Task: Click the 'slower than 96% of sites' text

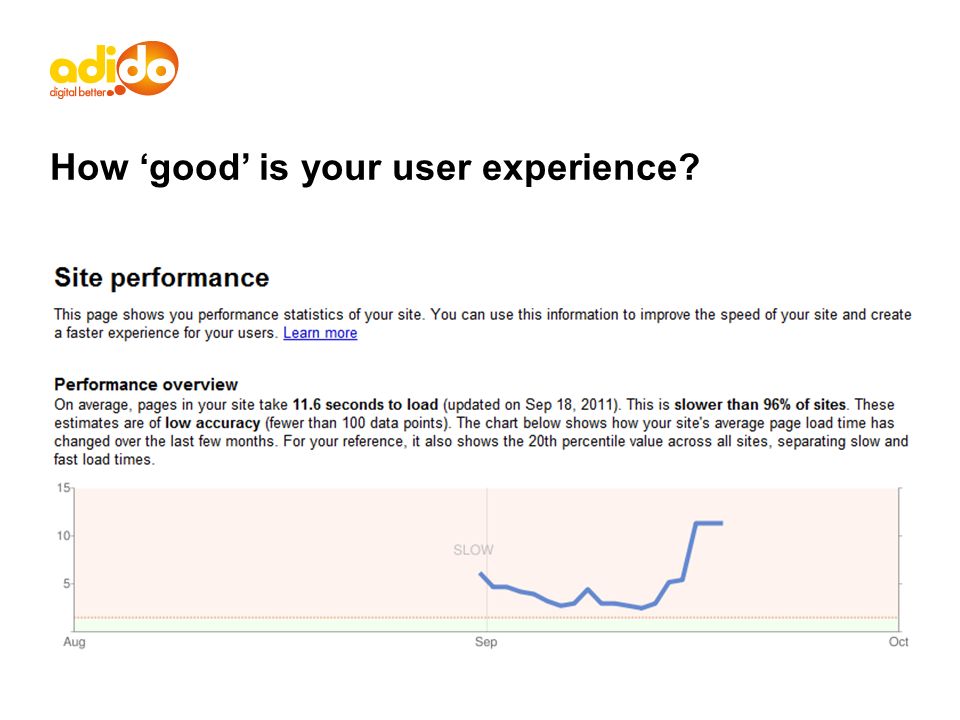Action: point(760,405)
